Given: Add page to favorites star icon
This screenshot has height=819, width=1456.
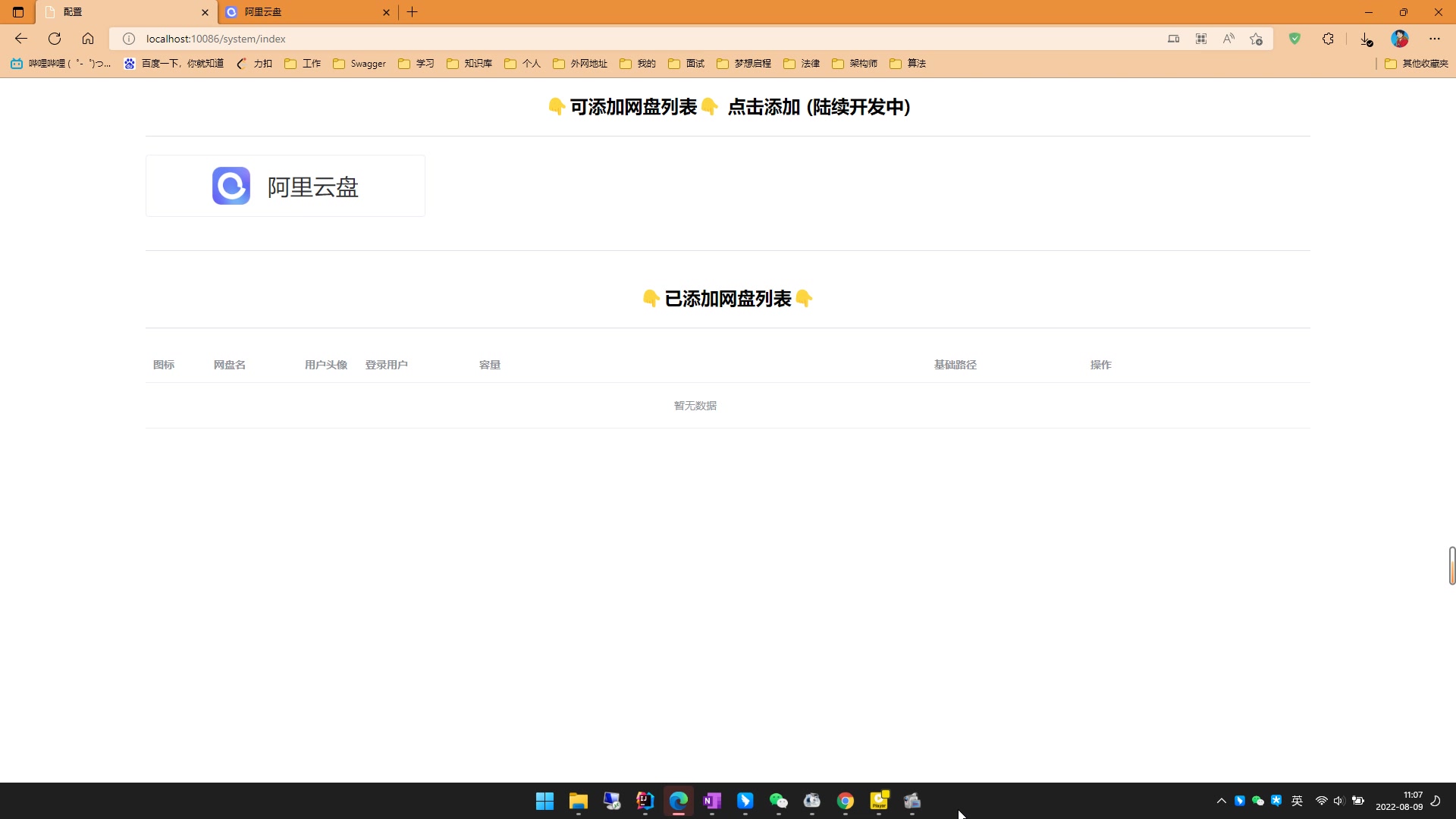Looking at the screenshot, I should tap(1256, 39).
